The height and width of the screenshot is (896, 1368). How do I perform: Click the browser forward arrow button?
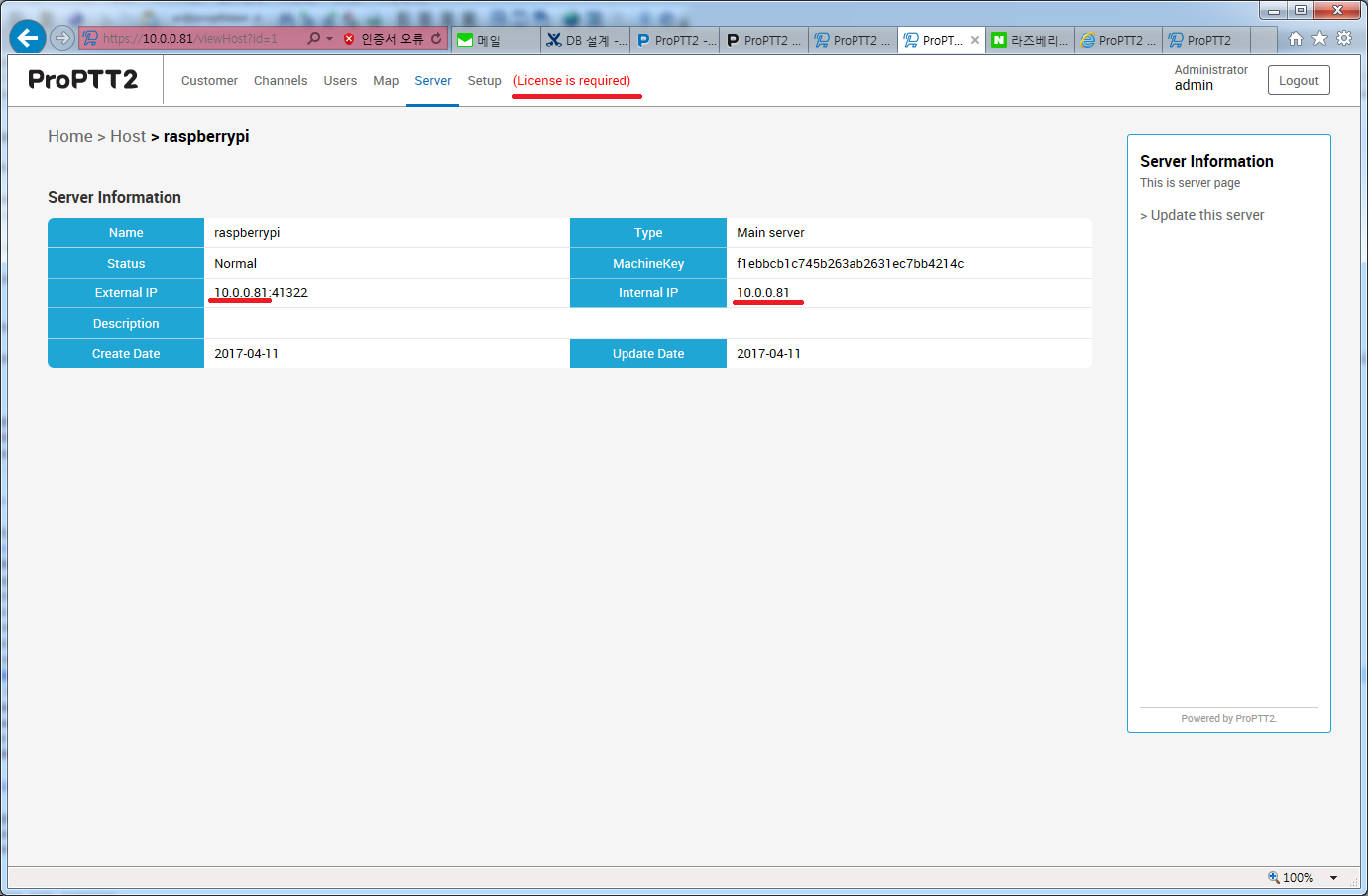[x=62, y=38]
